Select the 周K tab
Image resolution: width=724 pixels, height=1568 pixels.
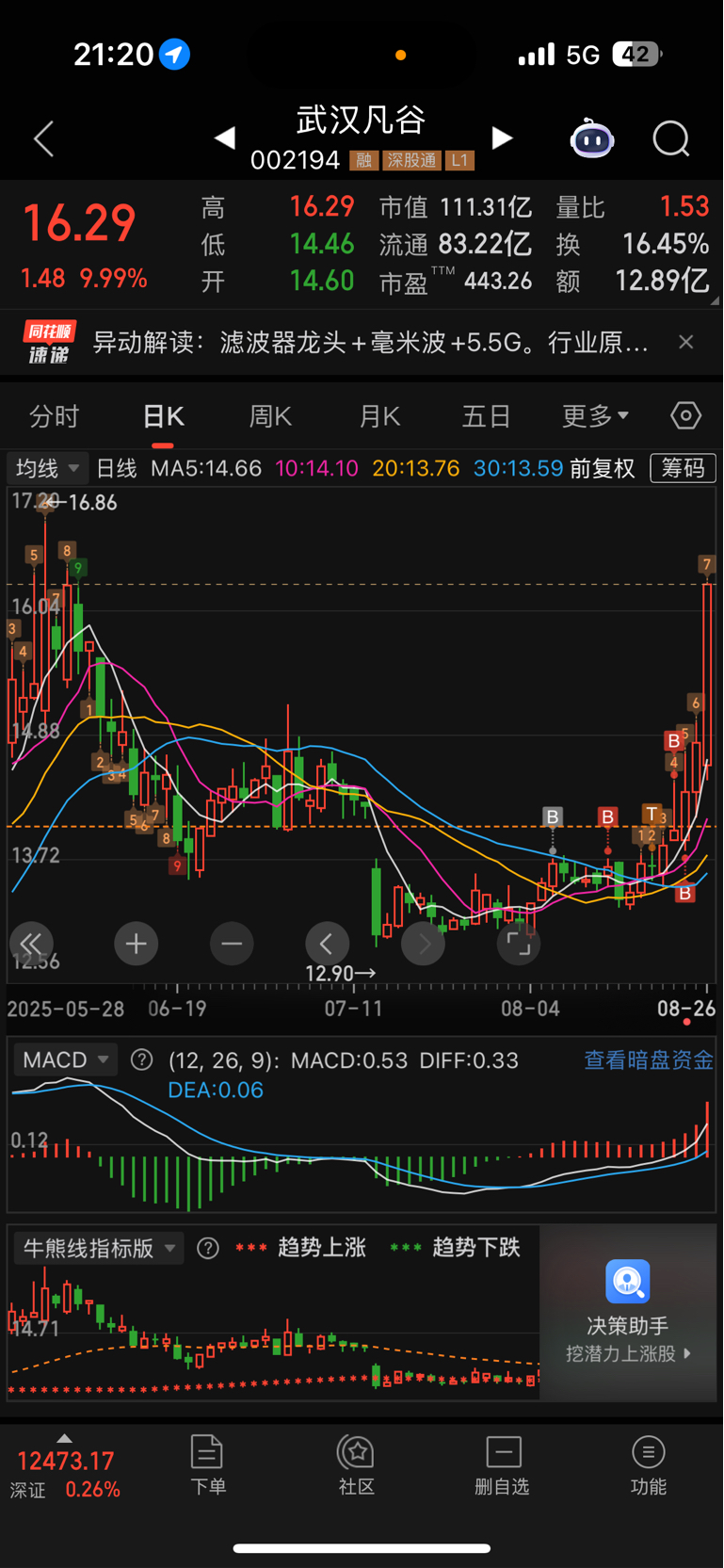click(271, 416)
